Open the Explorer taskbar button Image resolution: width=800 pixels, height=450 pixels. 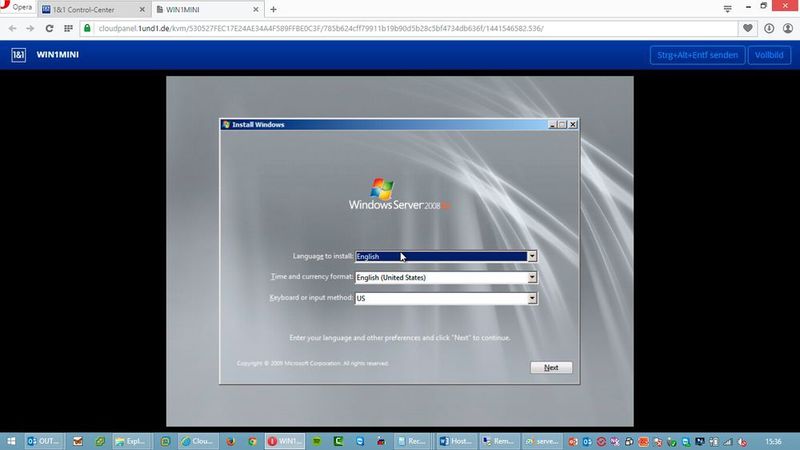coord(131,441)
